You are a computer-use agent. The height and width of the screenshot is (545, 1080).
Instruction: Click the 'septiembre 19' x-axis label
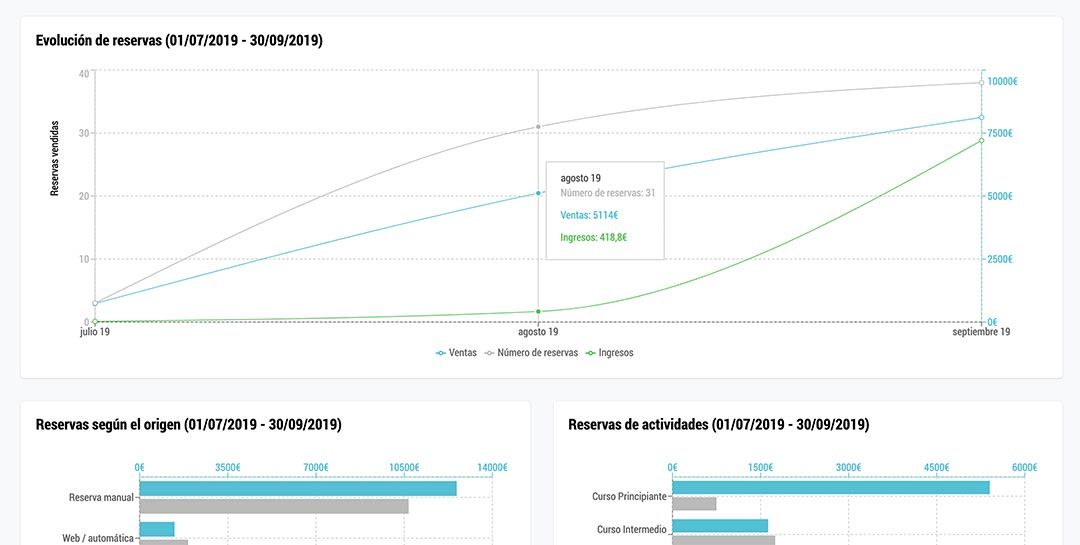[981, 332]
